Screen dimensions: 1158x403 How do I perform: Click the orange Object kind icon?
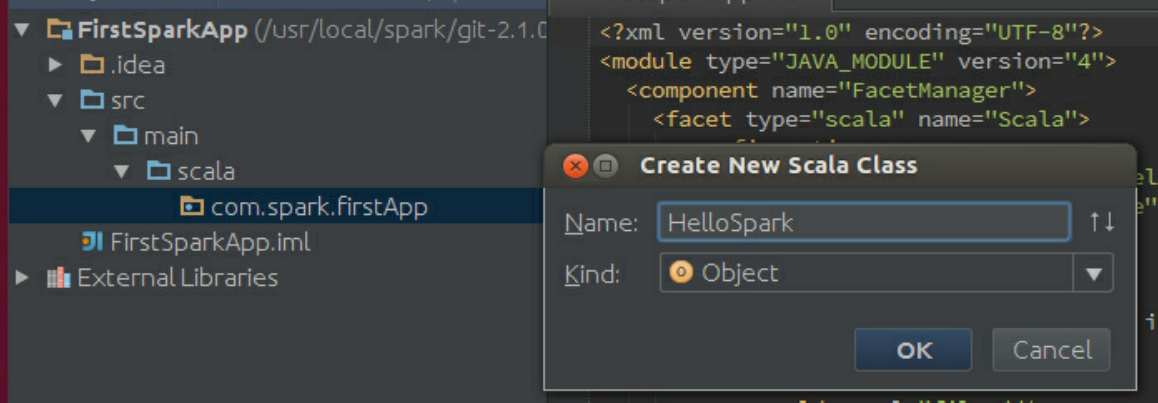(681, 273)
